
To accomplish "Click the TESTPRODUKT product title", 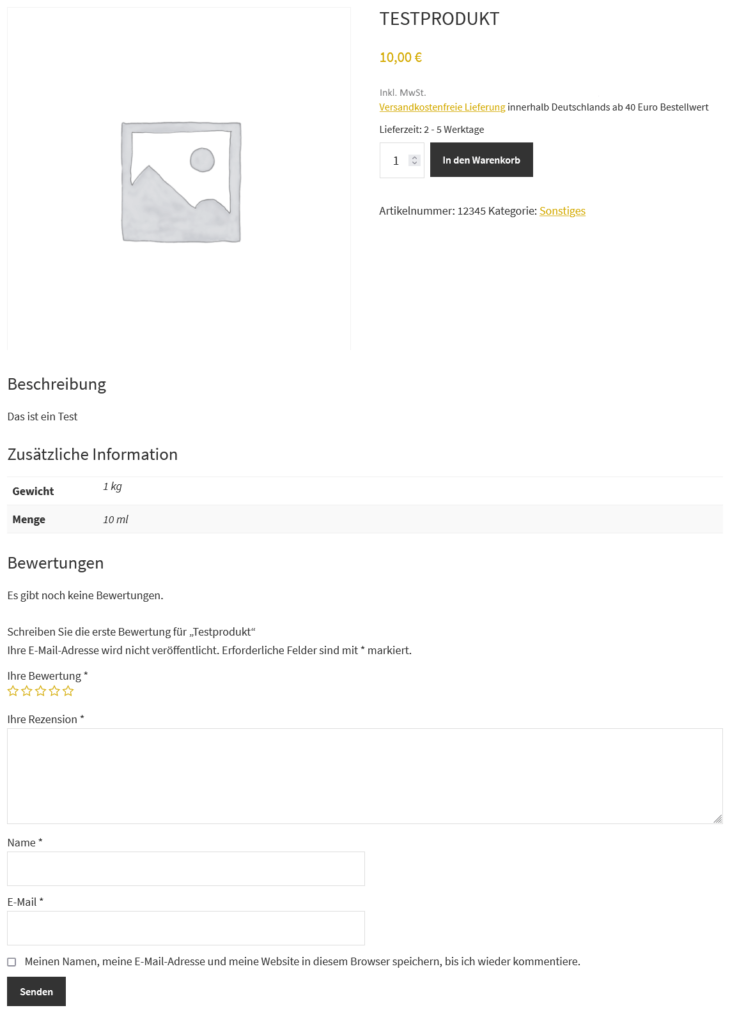I will pos(439,18).
